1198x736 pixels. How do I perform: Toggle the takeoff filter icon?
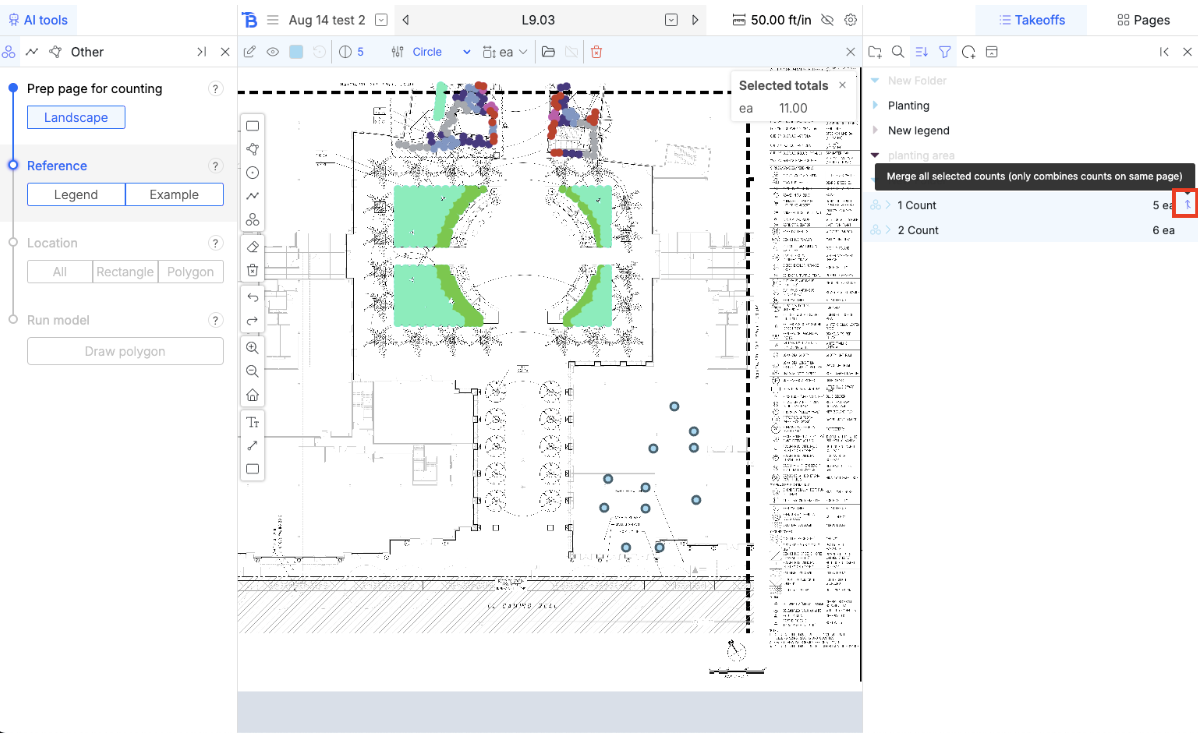(x=945, y=52)
